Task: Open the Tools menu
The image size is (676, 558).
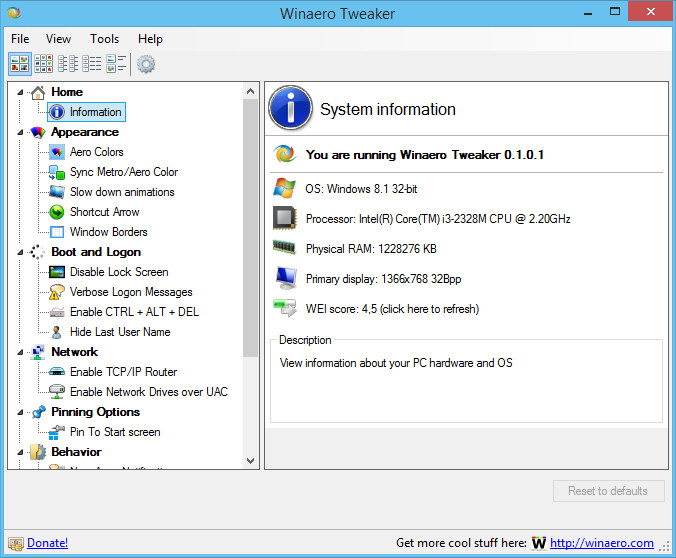Action: [x=104, y=39]
